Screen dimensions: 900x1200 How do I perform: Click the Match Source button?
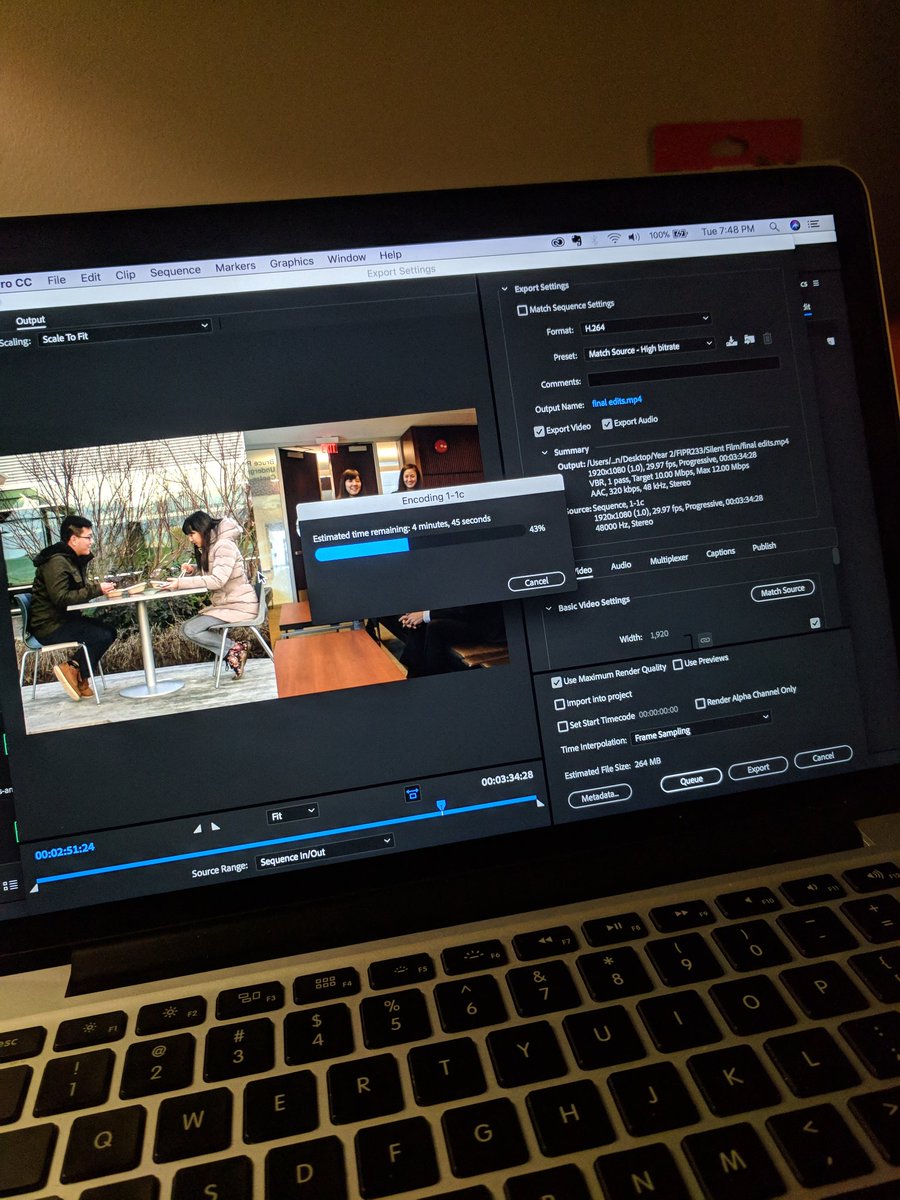point(782,590)
